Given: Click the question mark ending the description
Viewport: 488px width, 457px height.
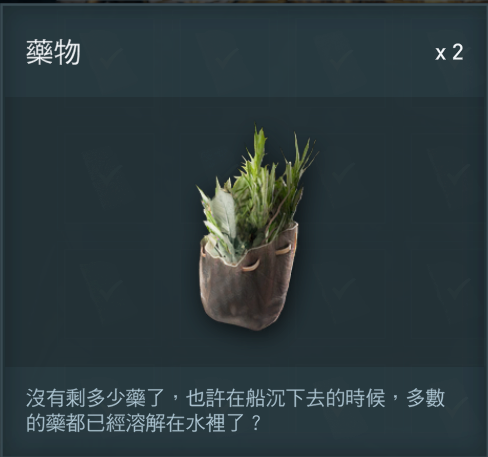Looking at the screenshot, I should tap(256, 423).
